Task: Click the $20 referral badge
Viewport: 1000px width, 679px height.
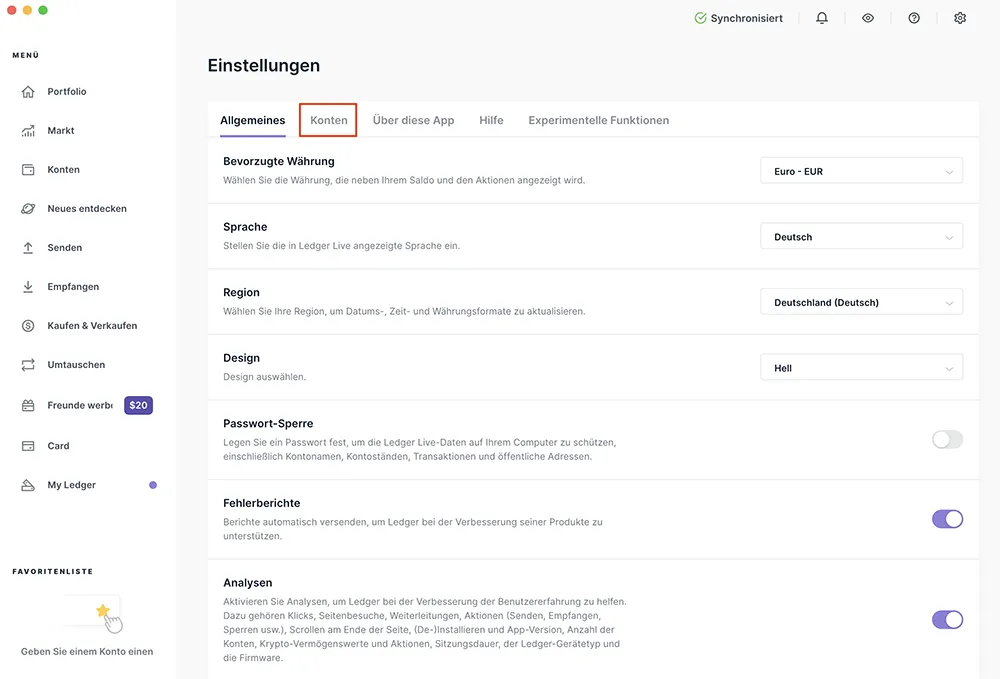Action: coord(138,406)
